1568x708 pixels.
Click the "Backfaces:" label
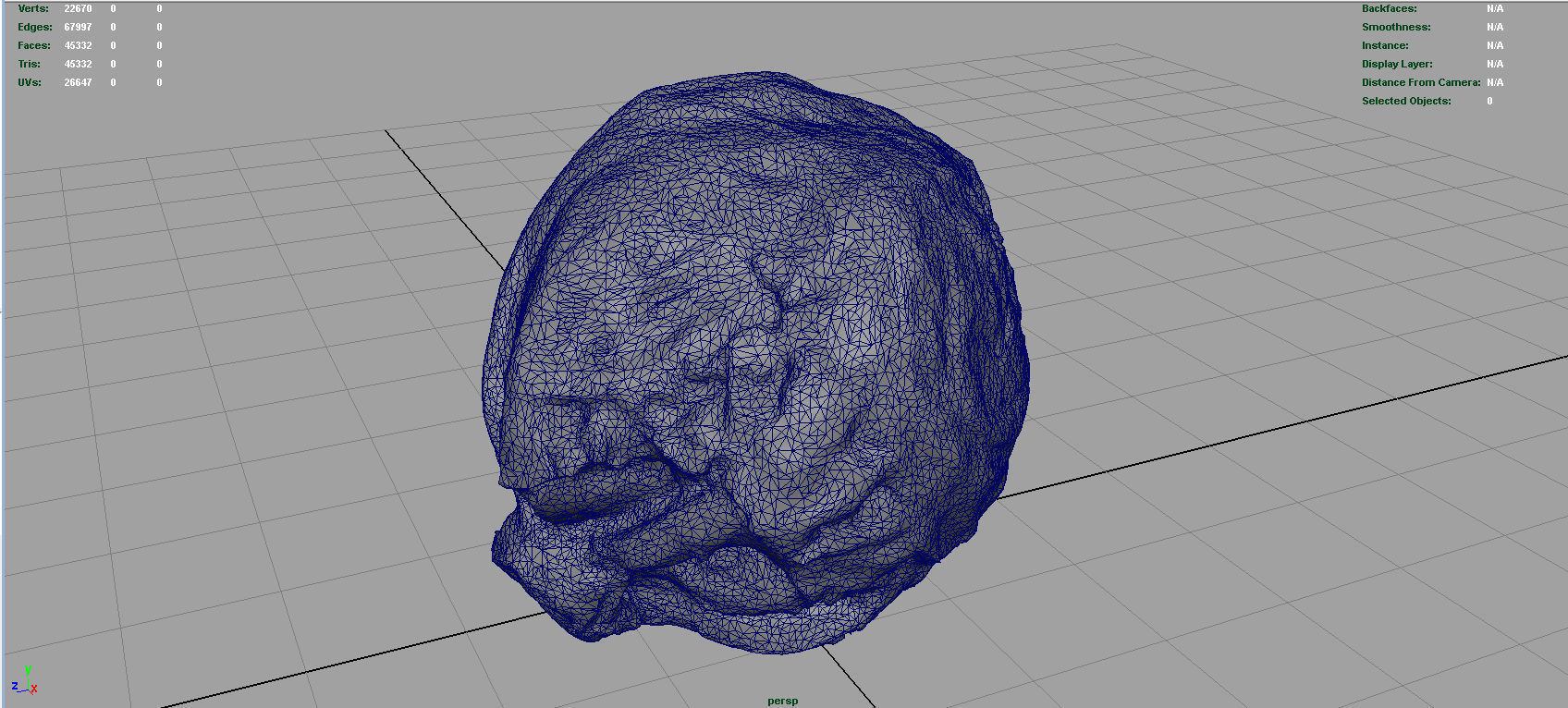point(1389,8)
